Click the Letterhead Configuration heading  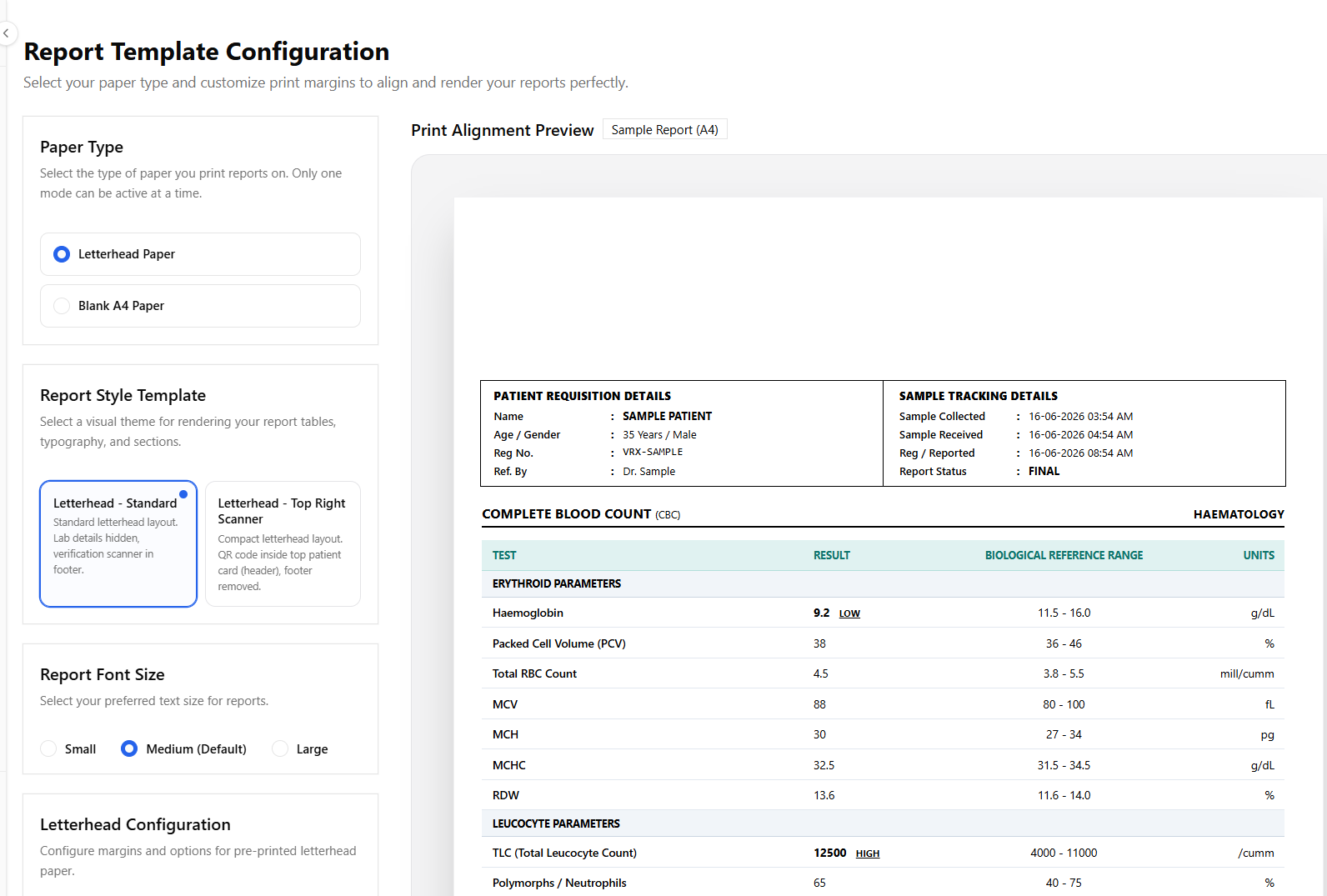point(136,824)
